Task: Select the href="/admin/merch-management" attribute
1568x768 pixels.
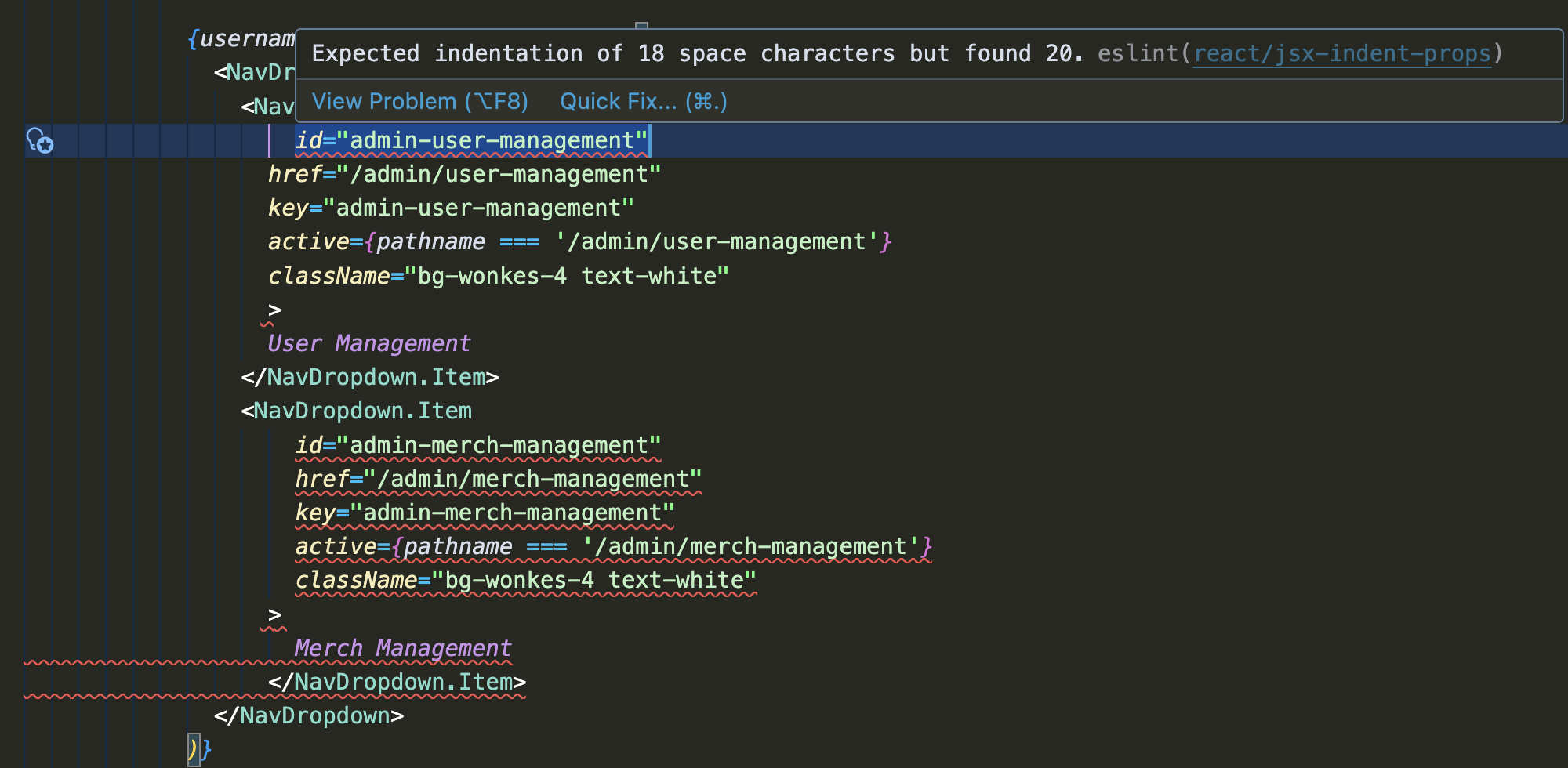Action: (x=498, y=479)
